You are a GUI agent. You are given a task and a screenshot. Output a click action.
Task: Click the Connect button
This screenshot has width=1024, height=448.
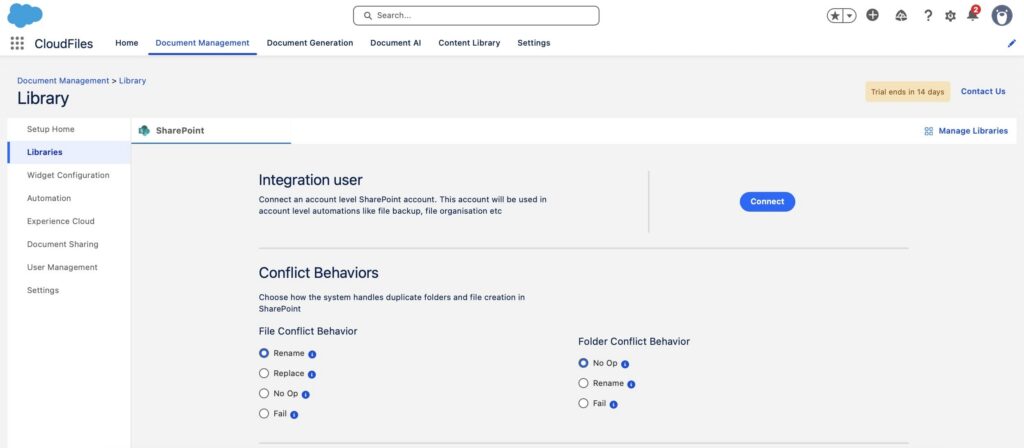click(767, 202)
